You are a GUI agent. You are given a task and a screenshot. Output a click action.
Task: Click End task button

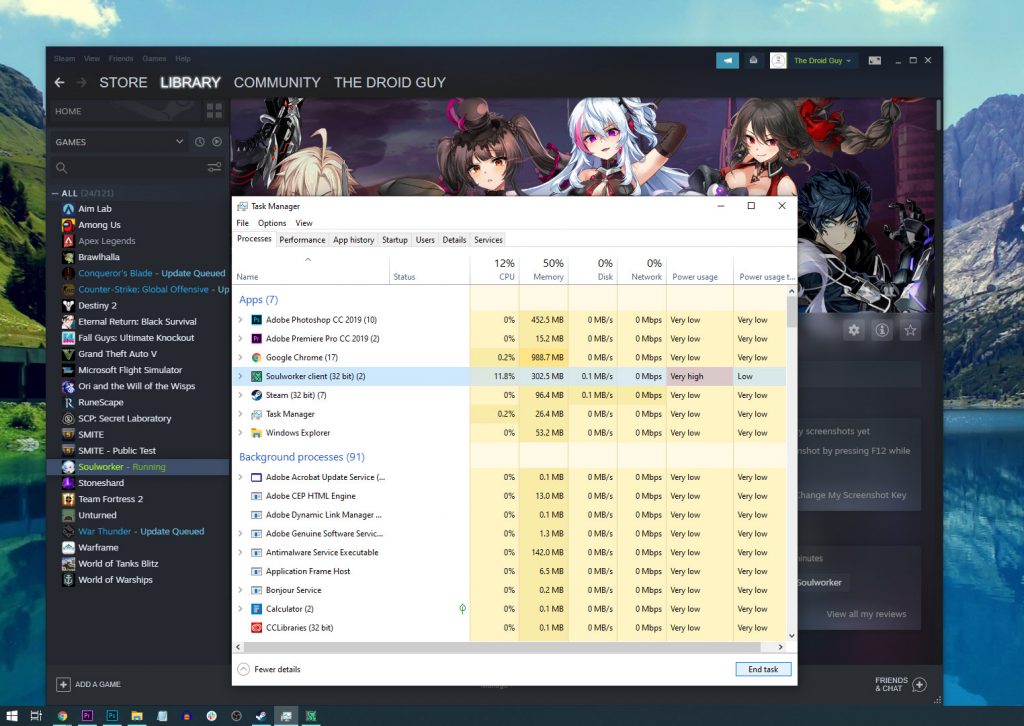763,669
